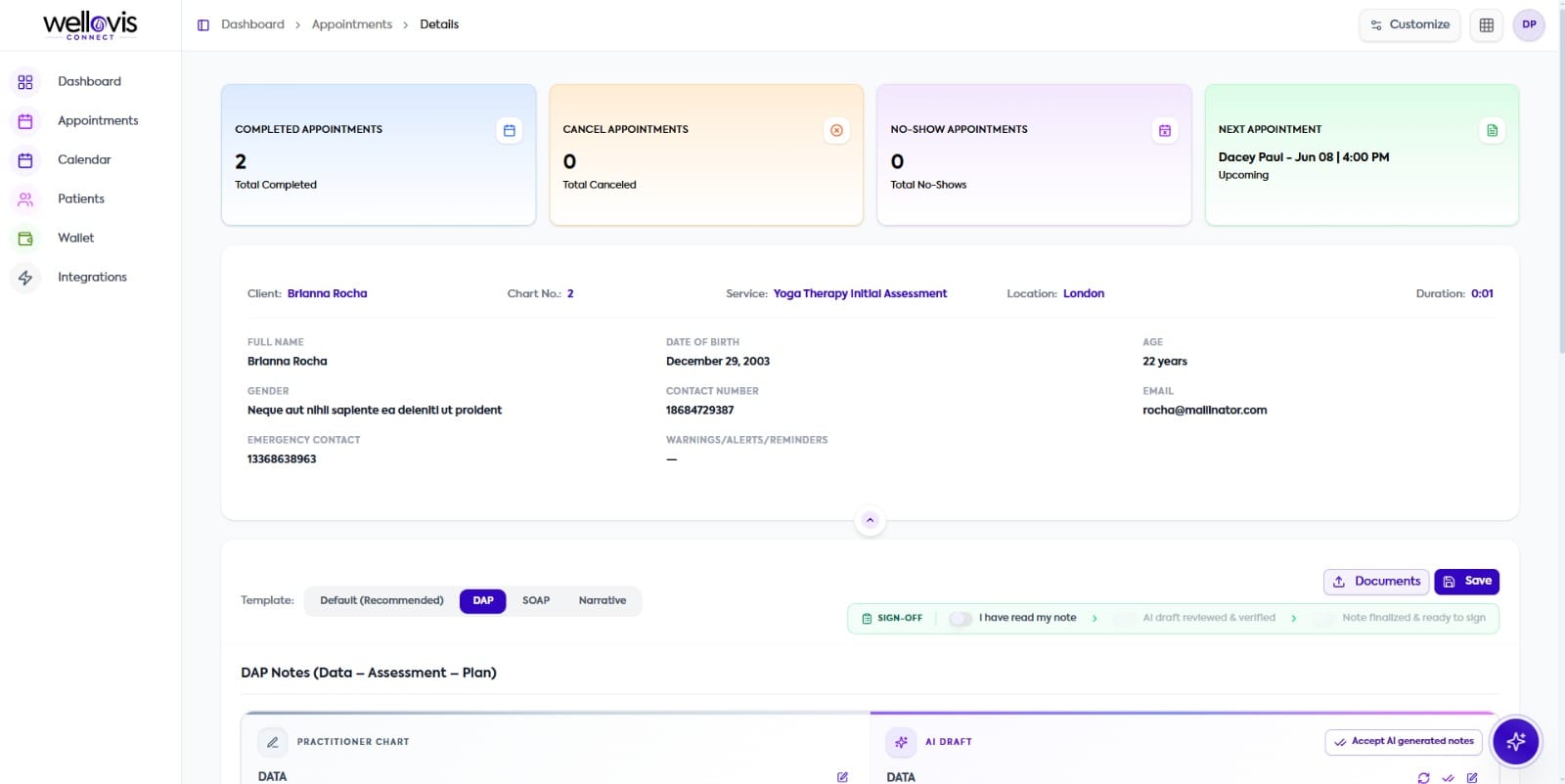1565x784 pixels.
Task: Toggle the sidebar panel icon in breadcrumb
Action: click(x=203, y=25)
